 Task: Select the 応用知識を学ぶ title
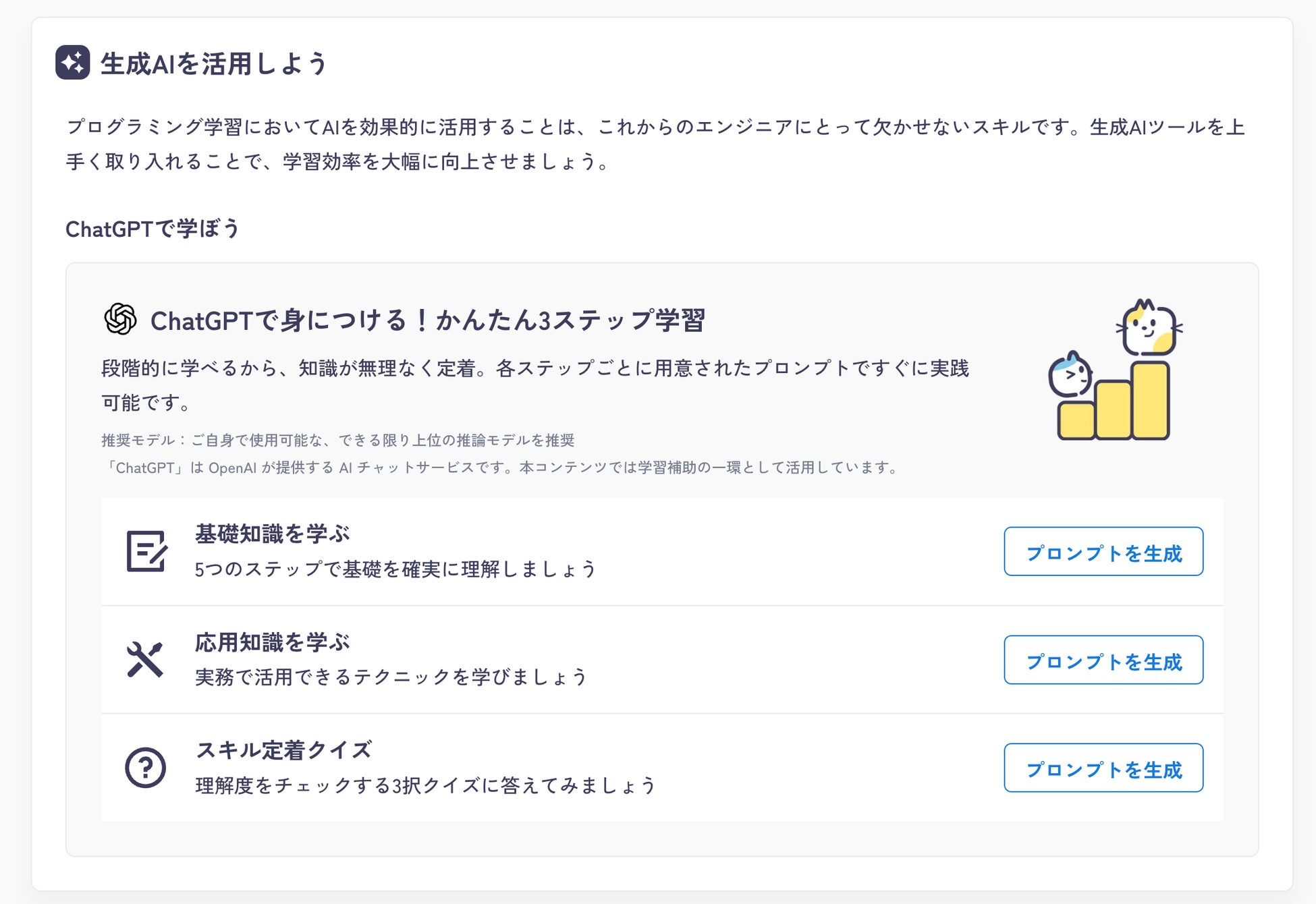273,642
